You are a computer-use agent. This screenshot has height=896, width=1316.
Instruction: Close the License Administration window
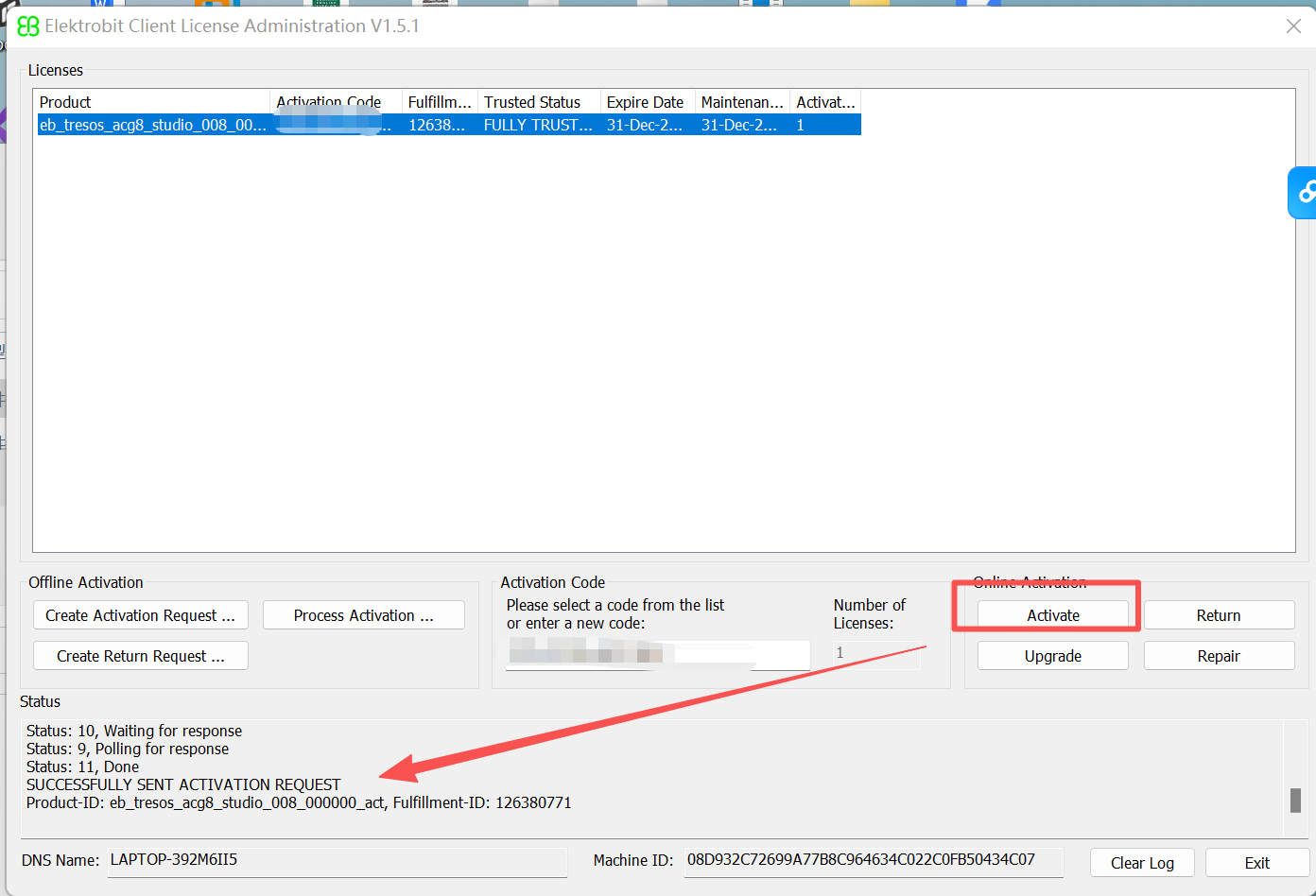click(x=1293, y=26)
